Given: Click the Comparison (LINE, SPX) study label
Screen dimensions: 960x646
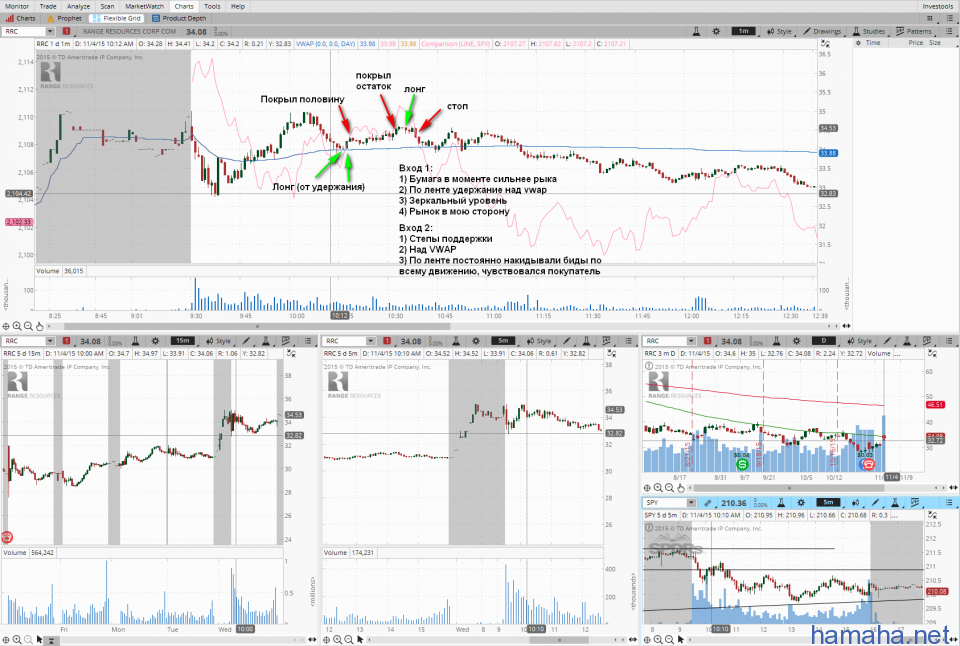Looking at the screenshot, I should pyautogui.click(x=456, y=44).
